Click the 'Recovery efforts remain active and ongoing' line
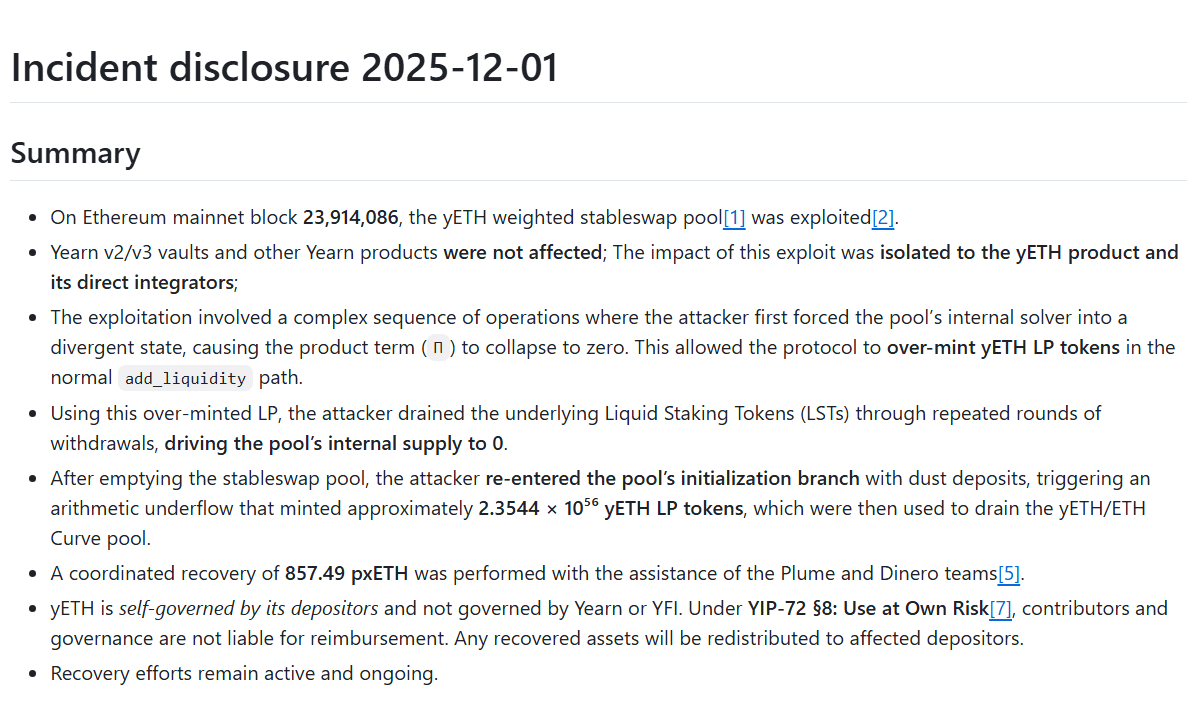Viewport: 1200px width, 705px height. click(244, 674)
